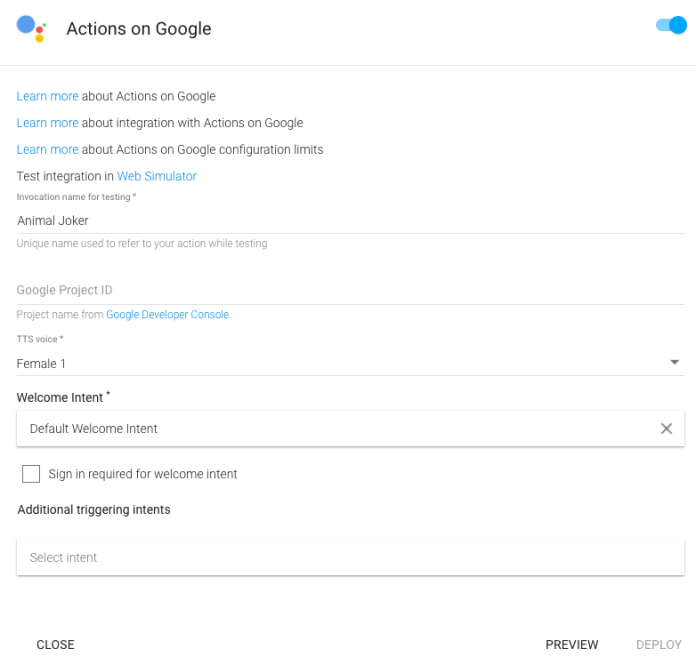Click the Animal Joker invocation name field

[350, 221]
